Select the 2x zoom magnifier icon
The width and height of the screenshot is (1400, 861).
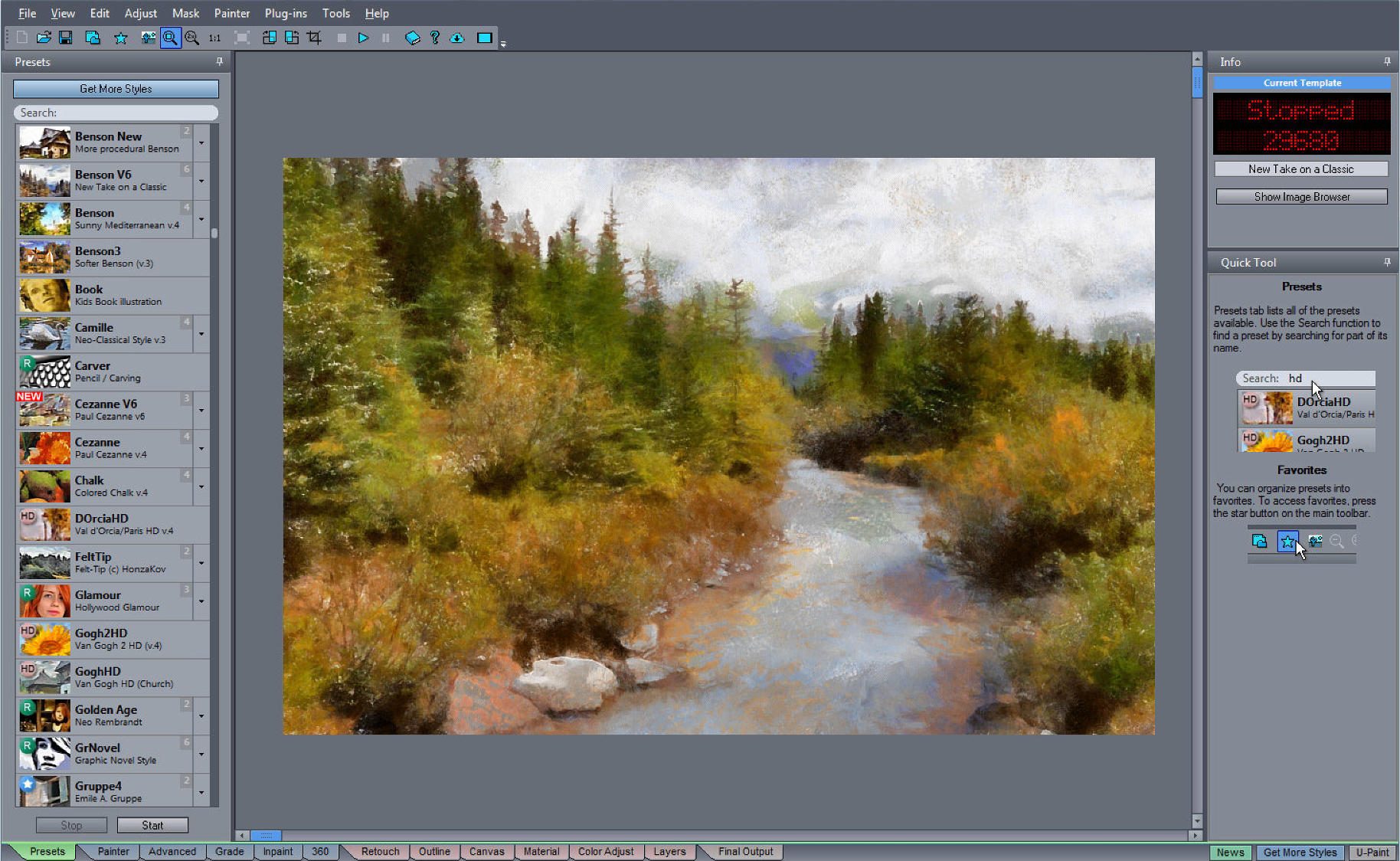coord(192,38)
